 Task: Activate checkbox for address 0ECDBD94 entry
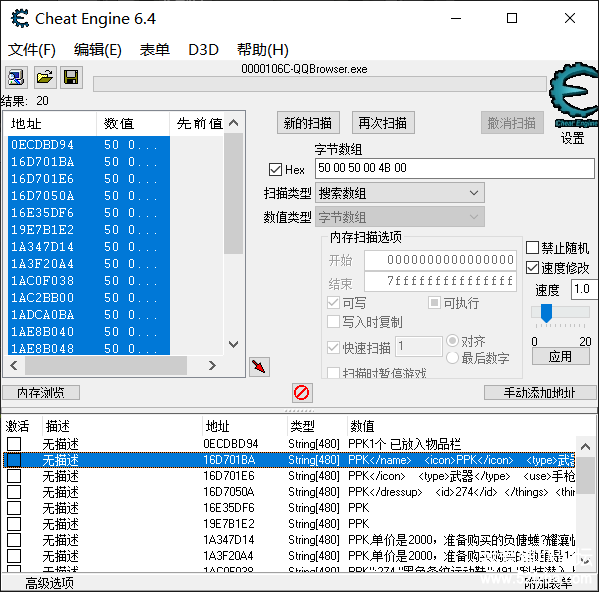14,444
